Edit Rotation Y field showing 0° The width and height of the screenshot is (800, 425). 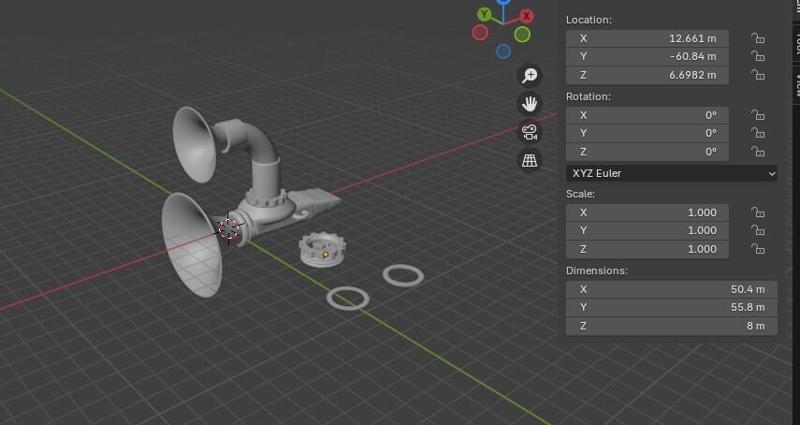pos(647,133)
